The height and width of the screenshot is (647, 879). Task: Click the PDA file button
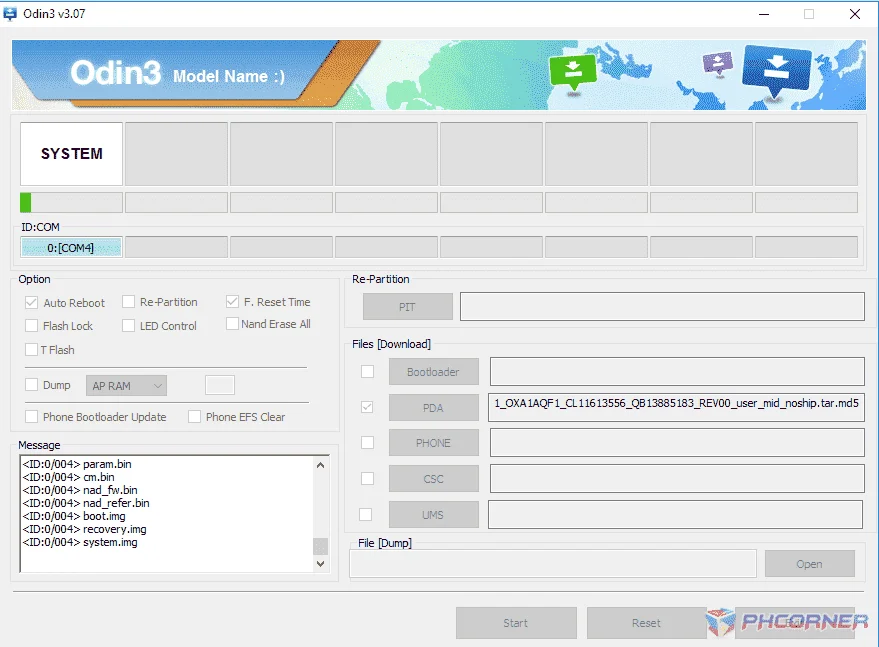pyautogui.click(x=433, y=408)
